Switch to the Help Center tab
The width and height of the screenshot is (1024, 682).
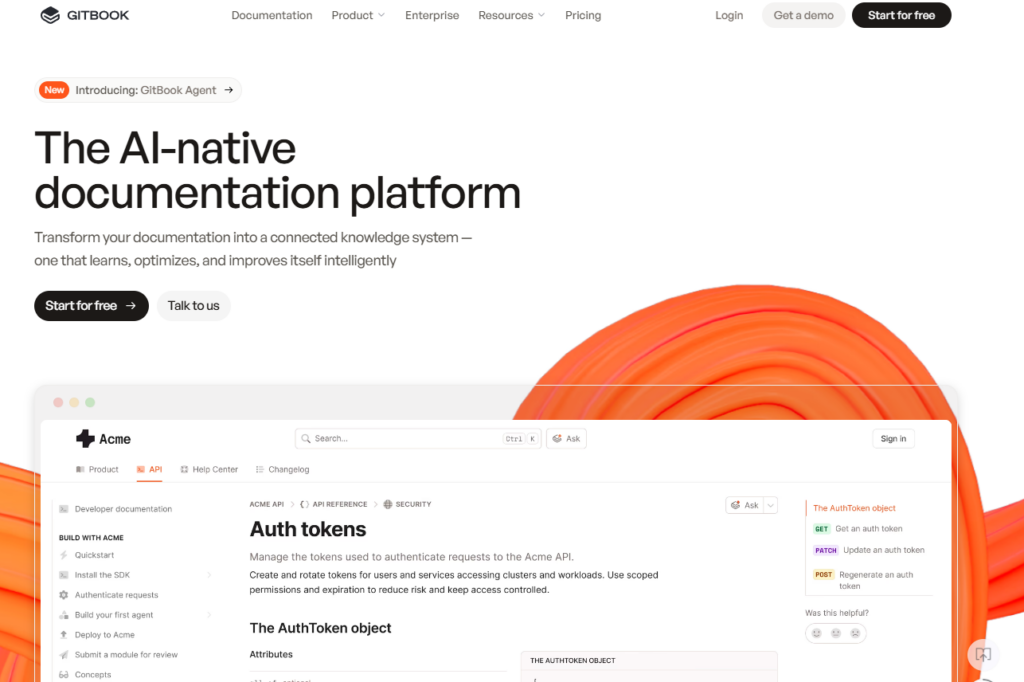click(x=208, y=469)
